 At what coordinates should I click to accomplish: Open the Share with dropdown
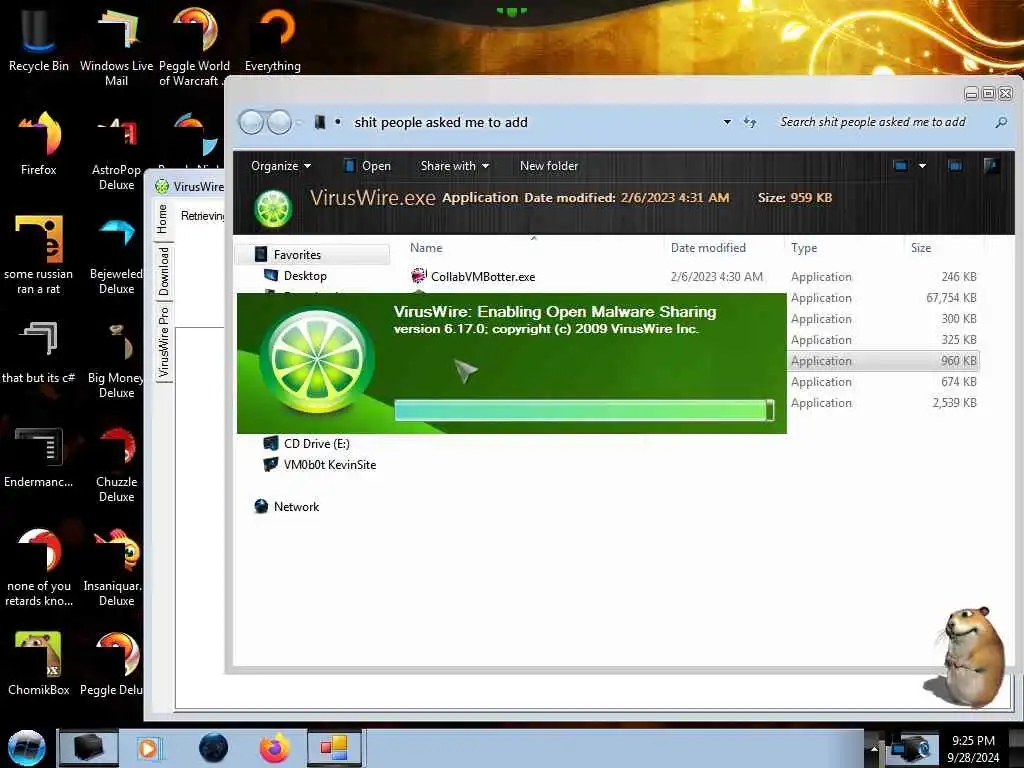point(455,166)
